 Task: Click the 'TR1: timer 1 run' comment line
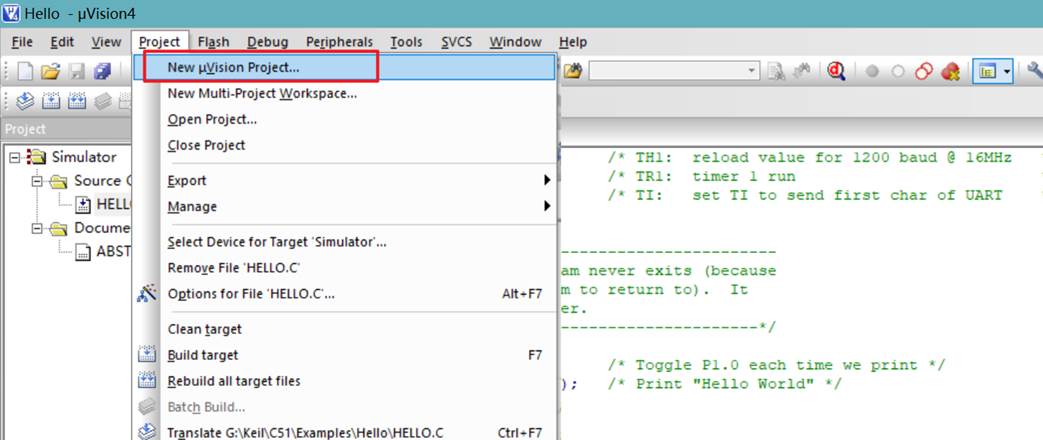(x=701, y=176)
